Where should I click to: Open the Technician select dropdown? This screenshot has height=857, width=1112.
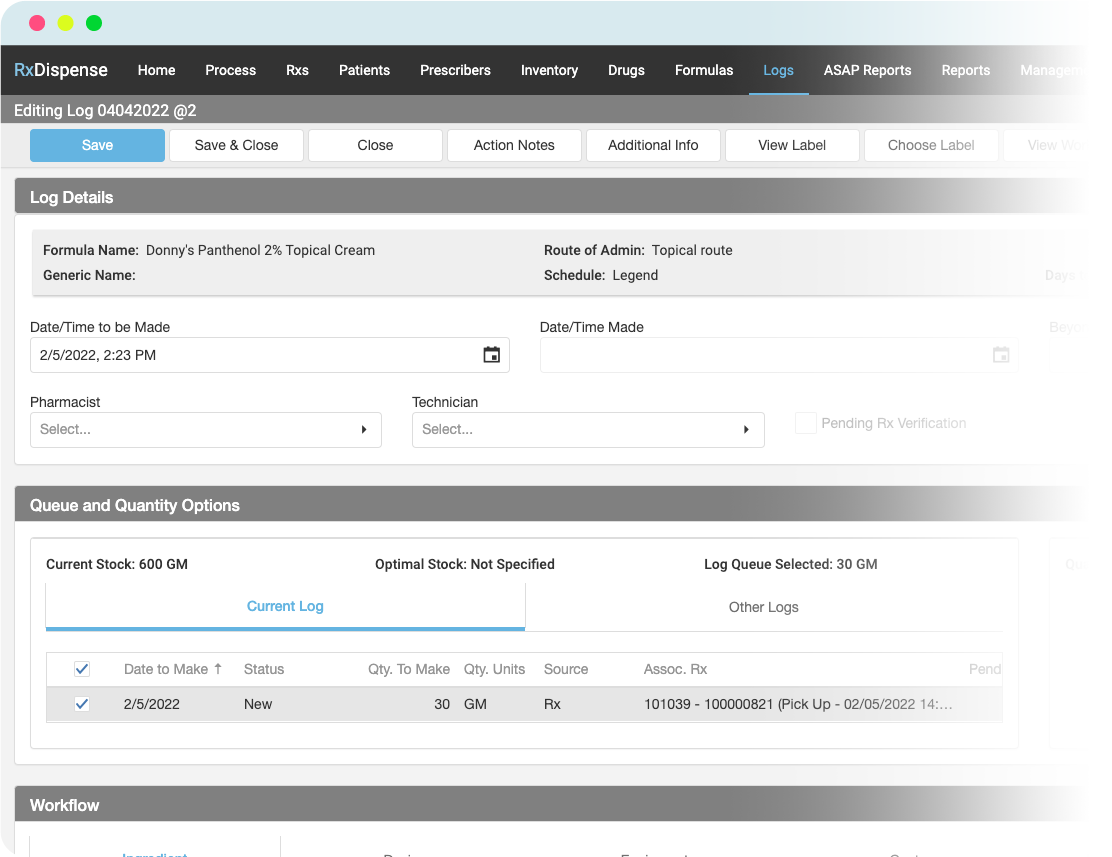(x=588, y=430)
